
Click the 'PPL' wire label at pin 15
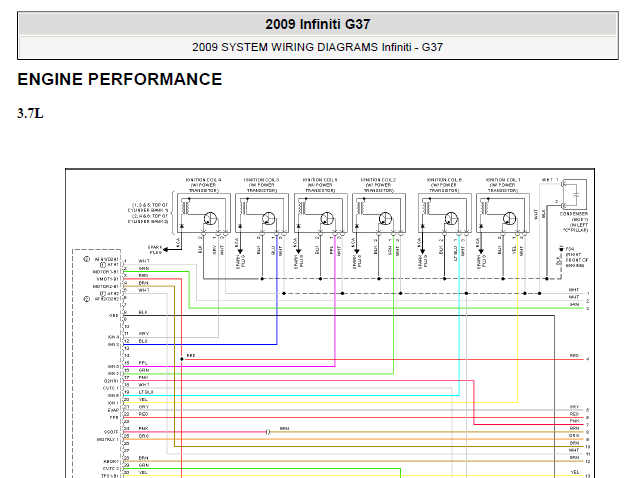[143, 363]
